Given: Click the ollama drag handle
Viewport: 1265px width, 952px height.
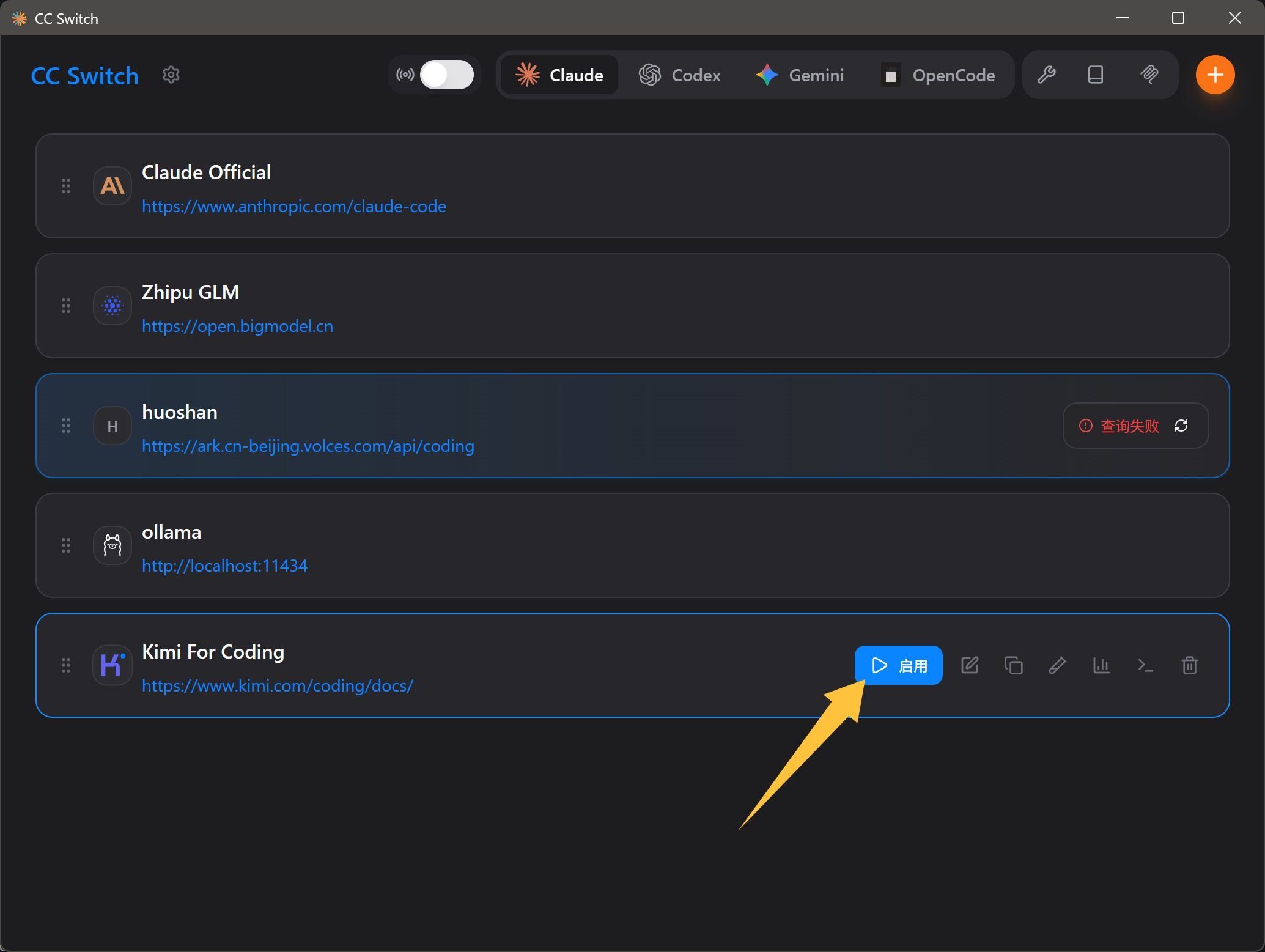Looking at the screenshot, I should click(x=66, y=545).
